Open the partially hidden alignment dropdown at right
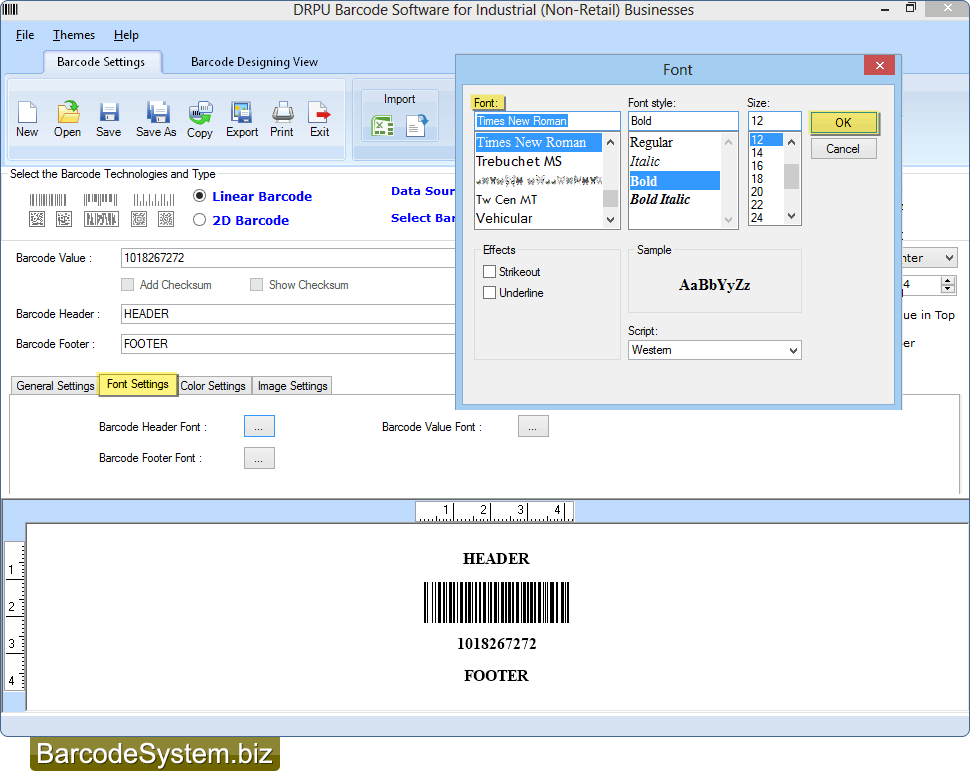Screen dimensions: 970x771 click(x=949, y=257)
